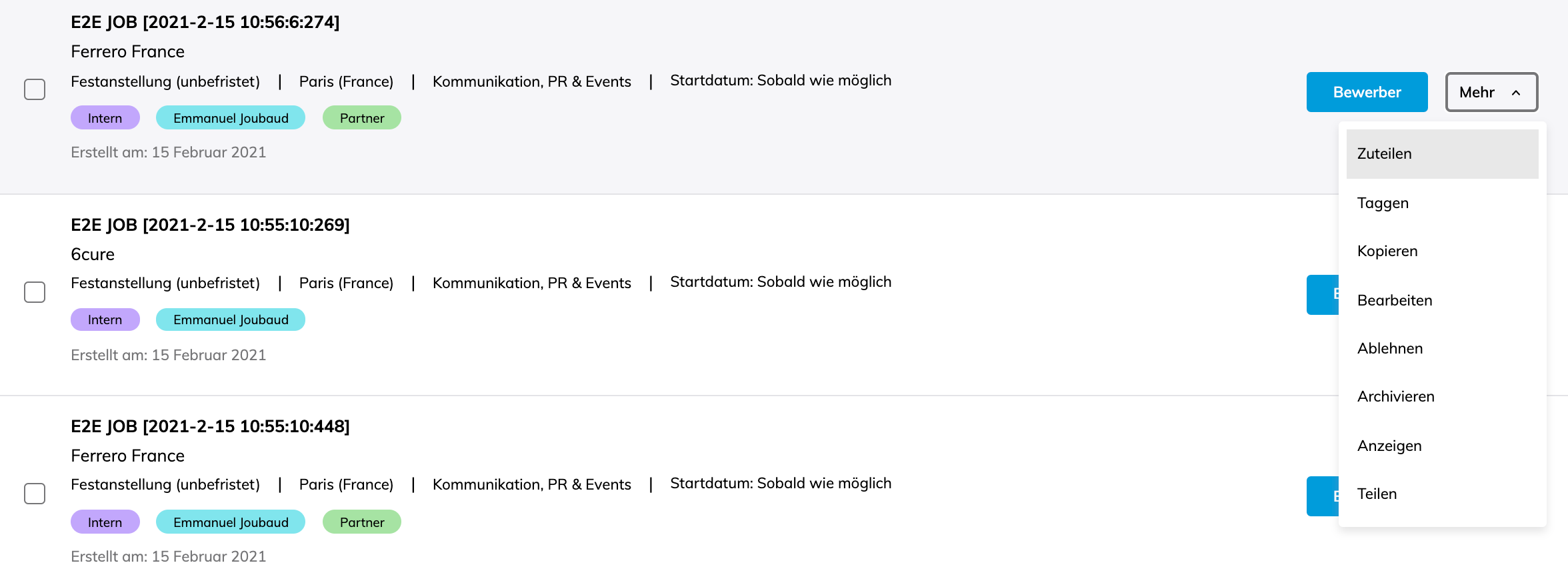The width and height of the screenshot is (1568, 583).
Task: Select Kopieren menu entry
Action: [1387, 251]
